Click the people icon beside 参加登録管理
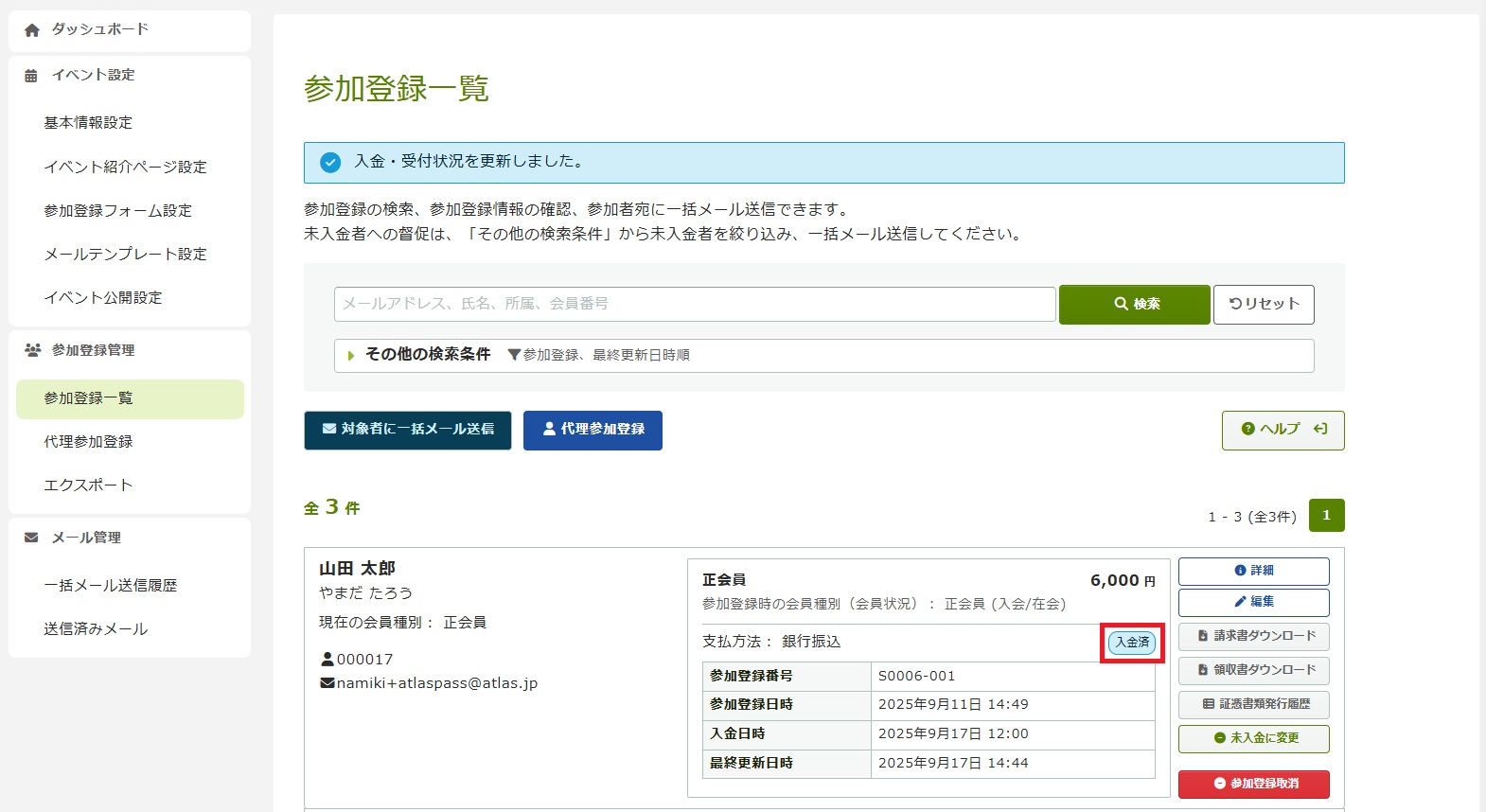The image size is (1486, 812). pyautogui.click(x=32, y=350)
